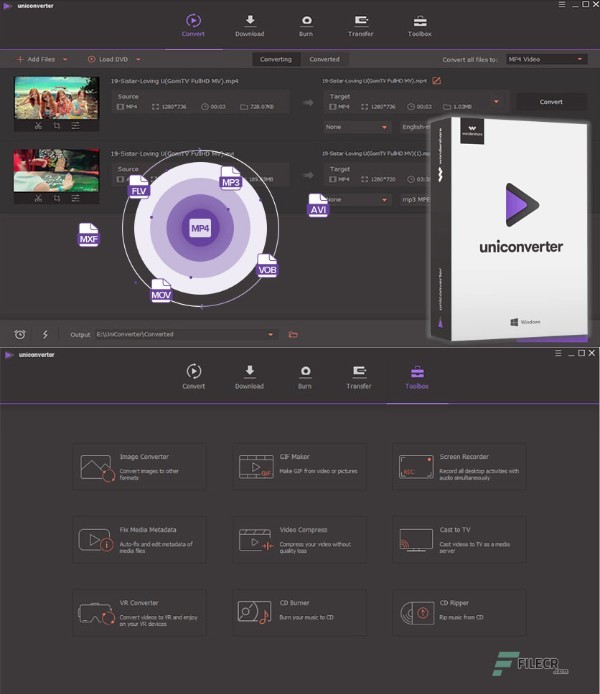Screen dimensions: 600x694
Task: Open the Video Compress tool
Action: [300, 540]
